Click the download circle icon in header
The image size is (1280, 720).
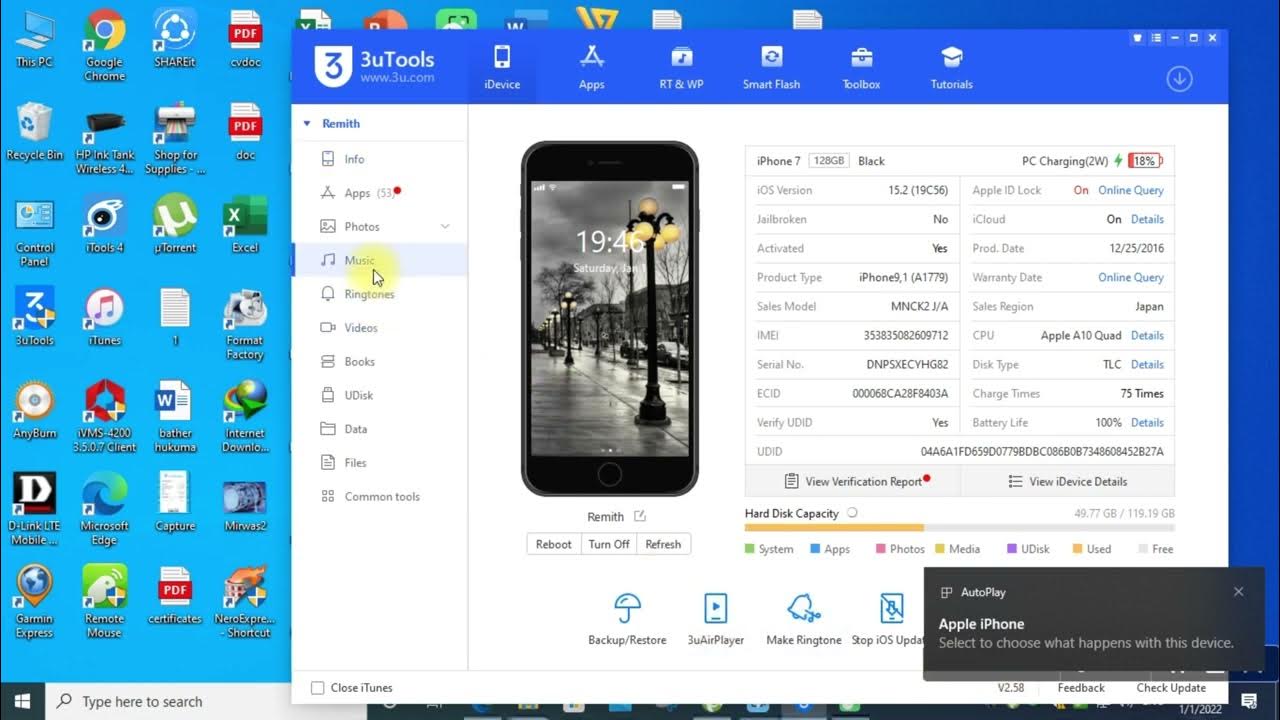1180,79
